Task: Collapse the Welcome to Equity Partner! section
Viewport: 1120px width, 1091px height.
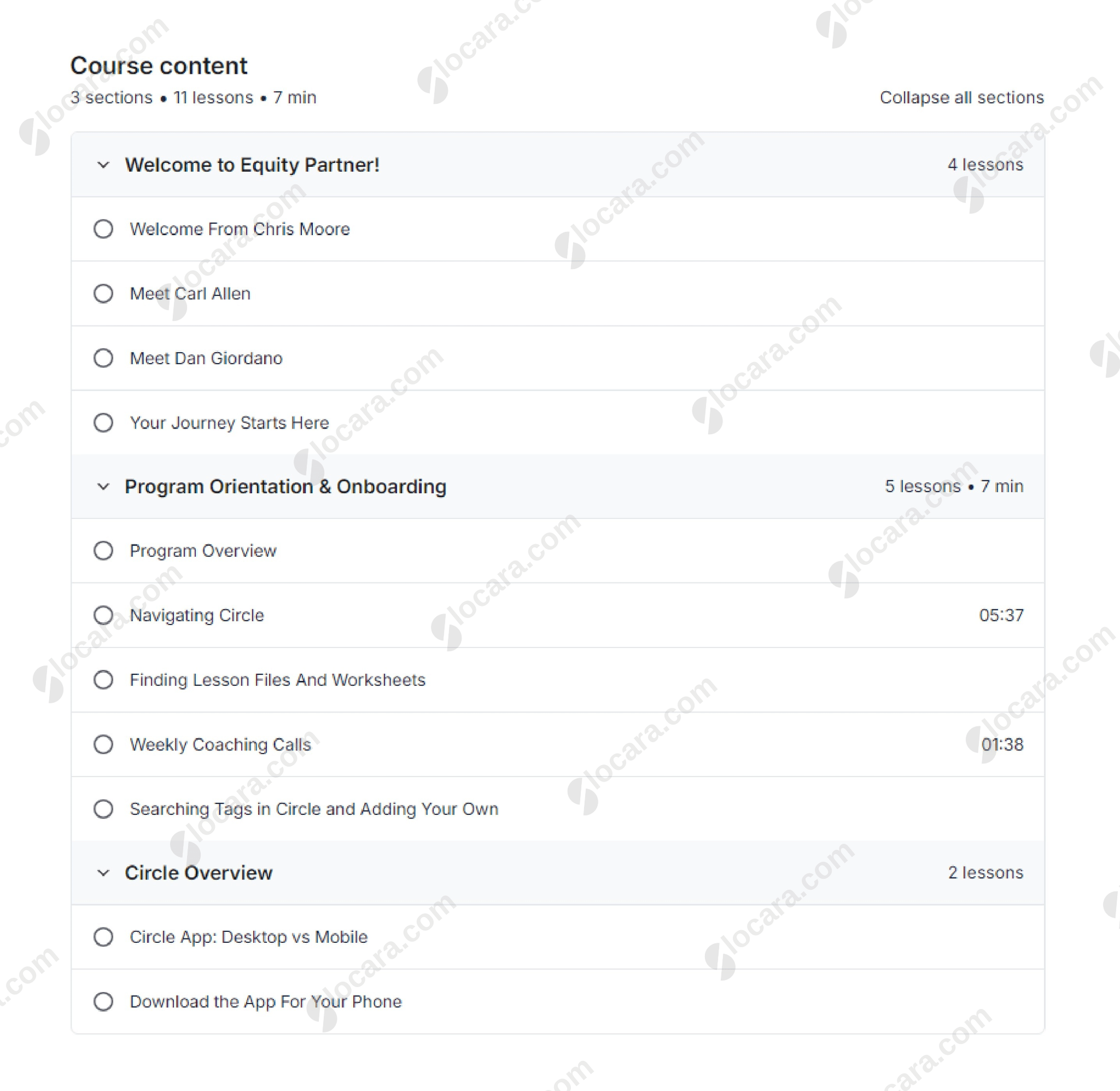Action: [103, 165]
